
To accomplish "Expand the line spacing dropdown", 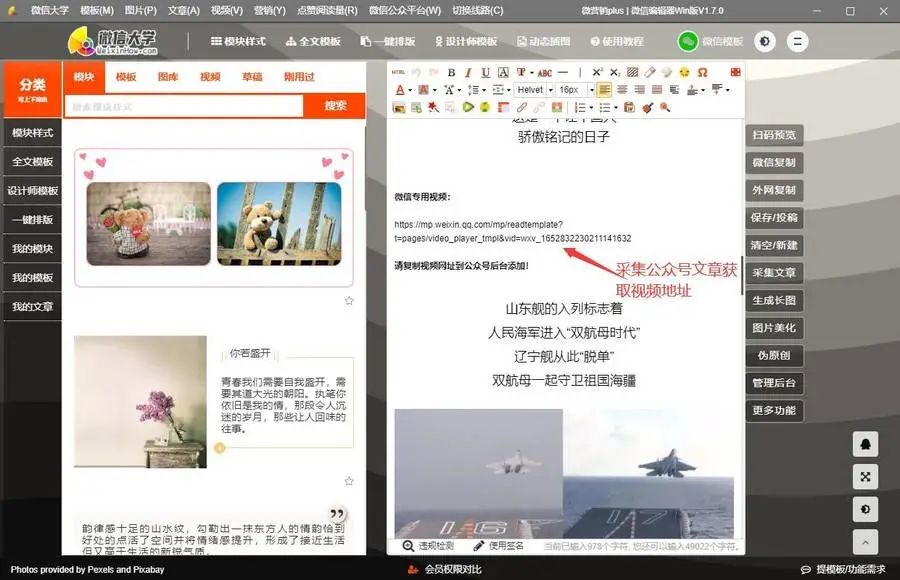I will coord(484,90).
